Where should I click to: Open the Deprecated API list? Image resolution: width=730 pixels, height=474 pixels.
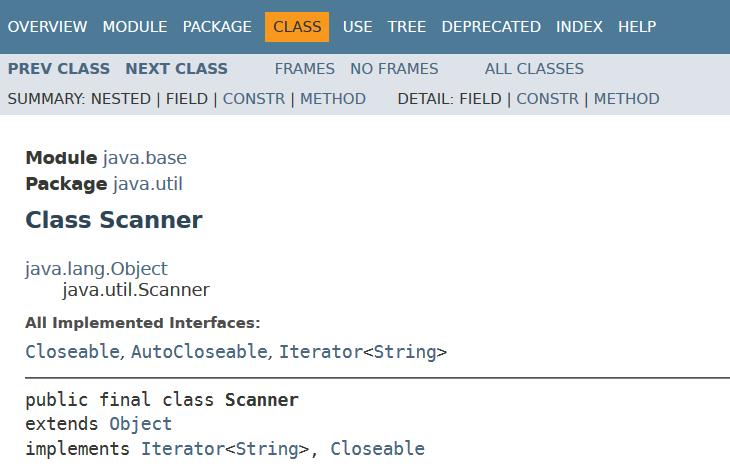coord(491,27)
